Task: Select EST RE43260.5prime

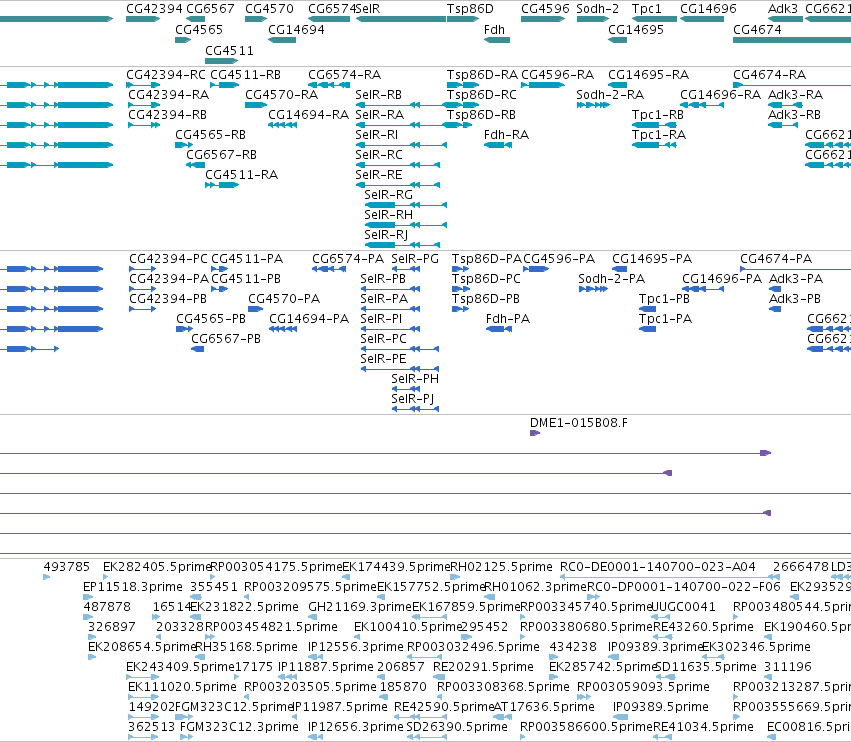Action: [703, 626]
